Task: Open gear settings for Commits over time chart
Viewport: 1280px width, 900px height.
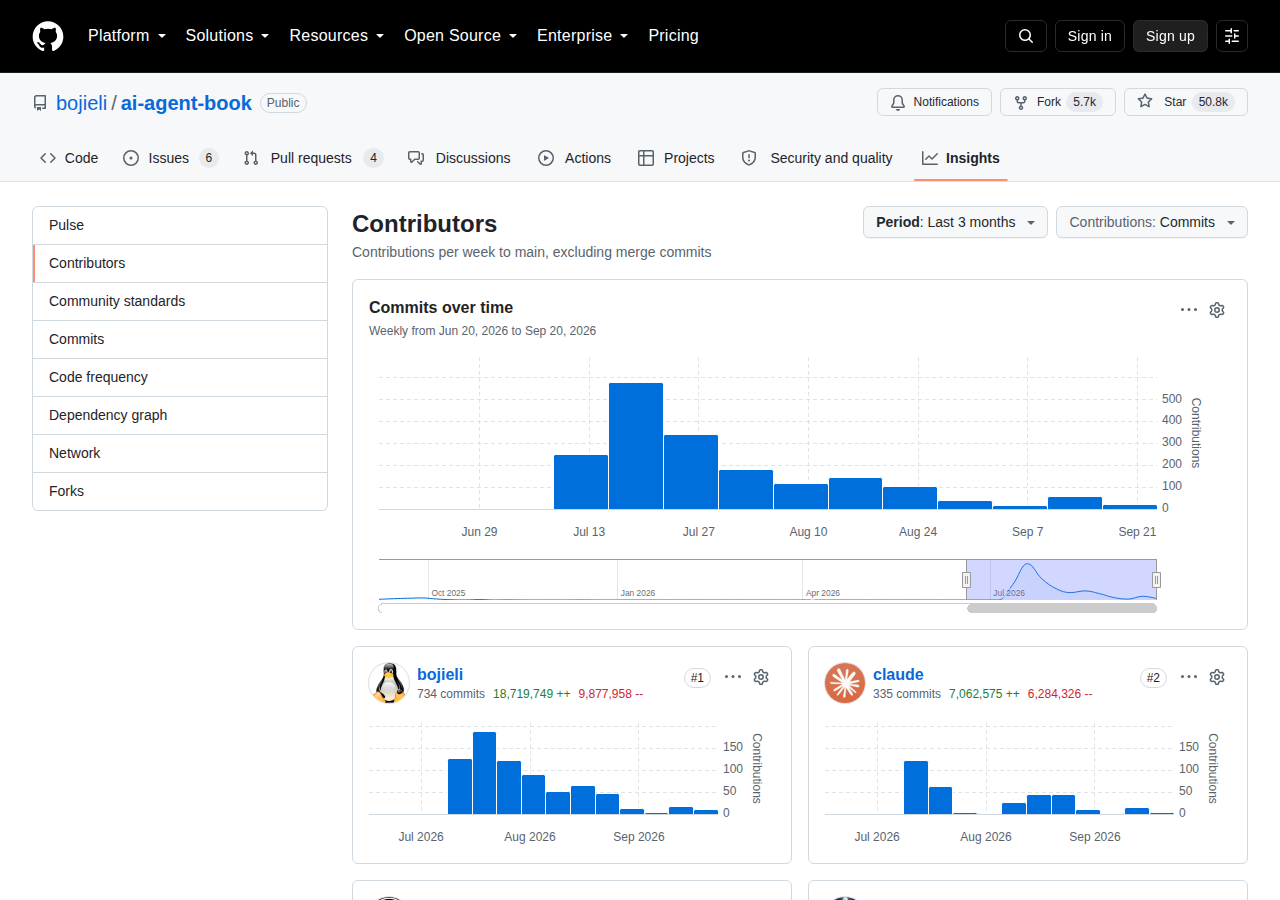Action: [1217, 310]
